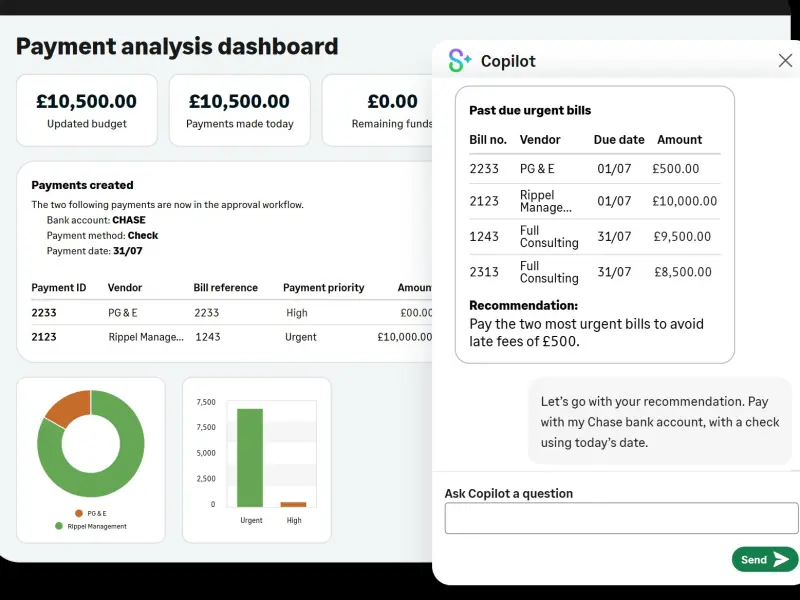Click the Updated budget card
800x600 pixels.
(x=87, y=109)
